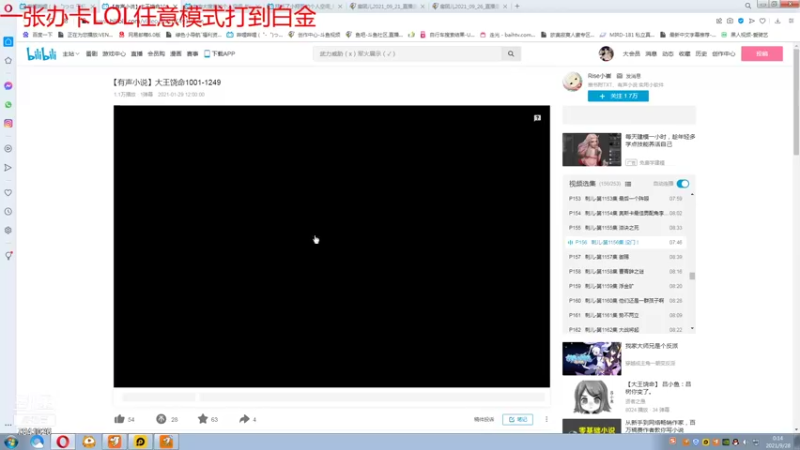Open the 稿件投诉 report link
Viewport: 800px width, 450px height.
484,419
